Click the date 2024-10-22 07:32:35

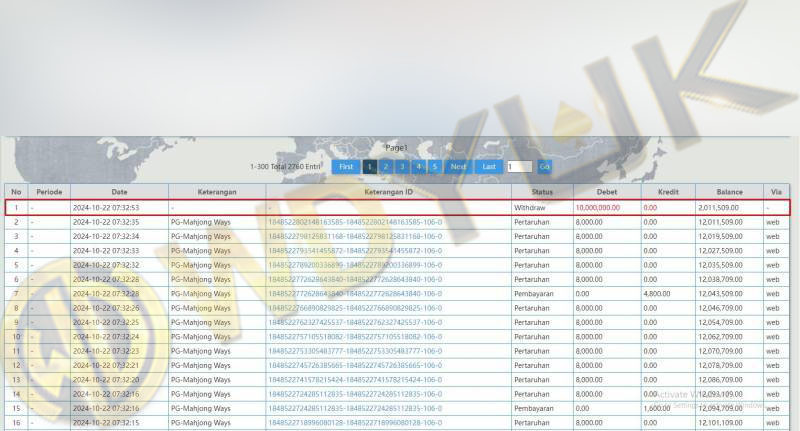(x=106, y=222)
